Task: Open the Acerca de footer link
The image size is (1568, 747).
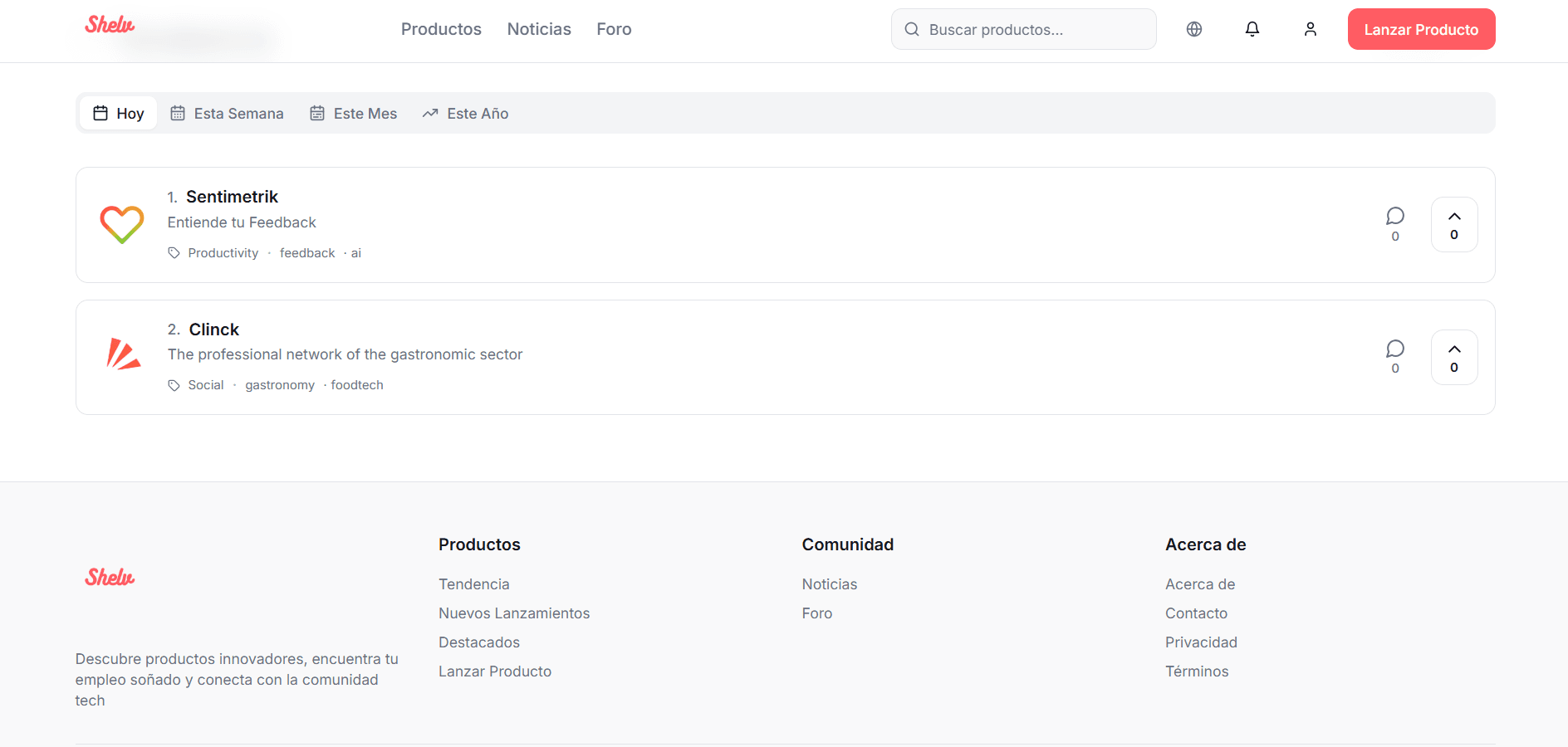Action: pyautogui.click(x=1200, y=584)
